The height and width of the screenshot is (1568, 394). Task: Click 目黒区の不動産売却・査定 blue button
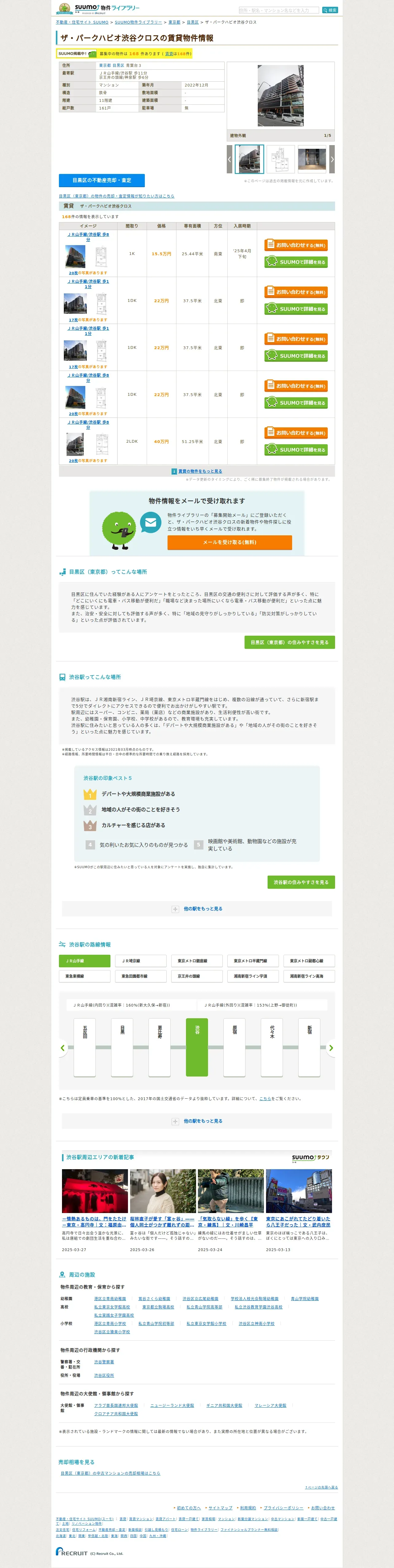coord(102,180)
